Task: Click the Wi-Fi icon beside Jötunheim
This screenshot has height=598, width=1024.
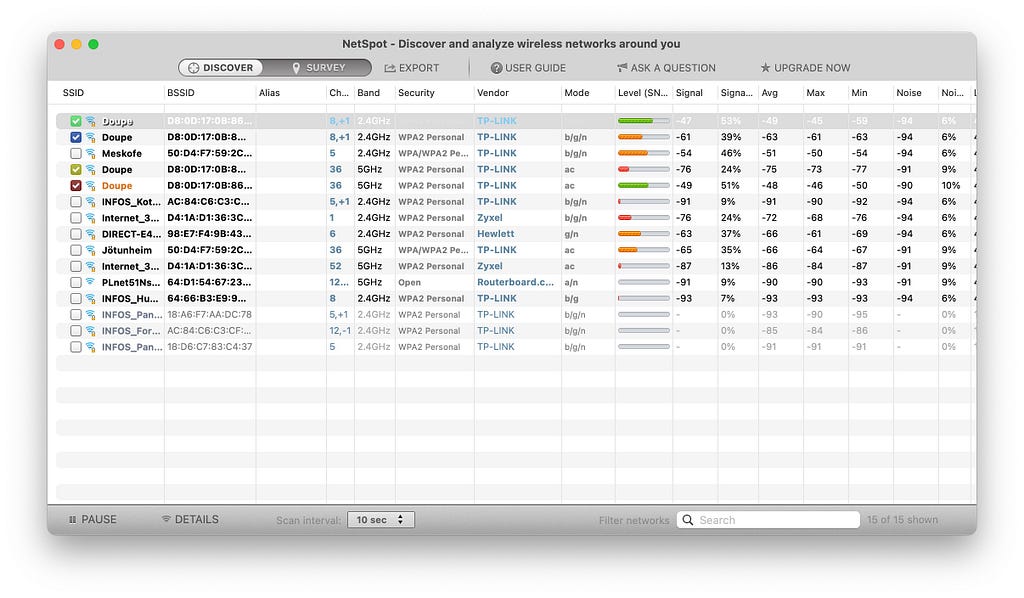Action: (91, 250)
